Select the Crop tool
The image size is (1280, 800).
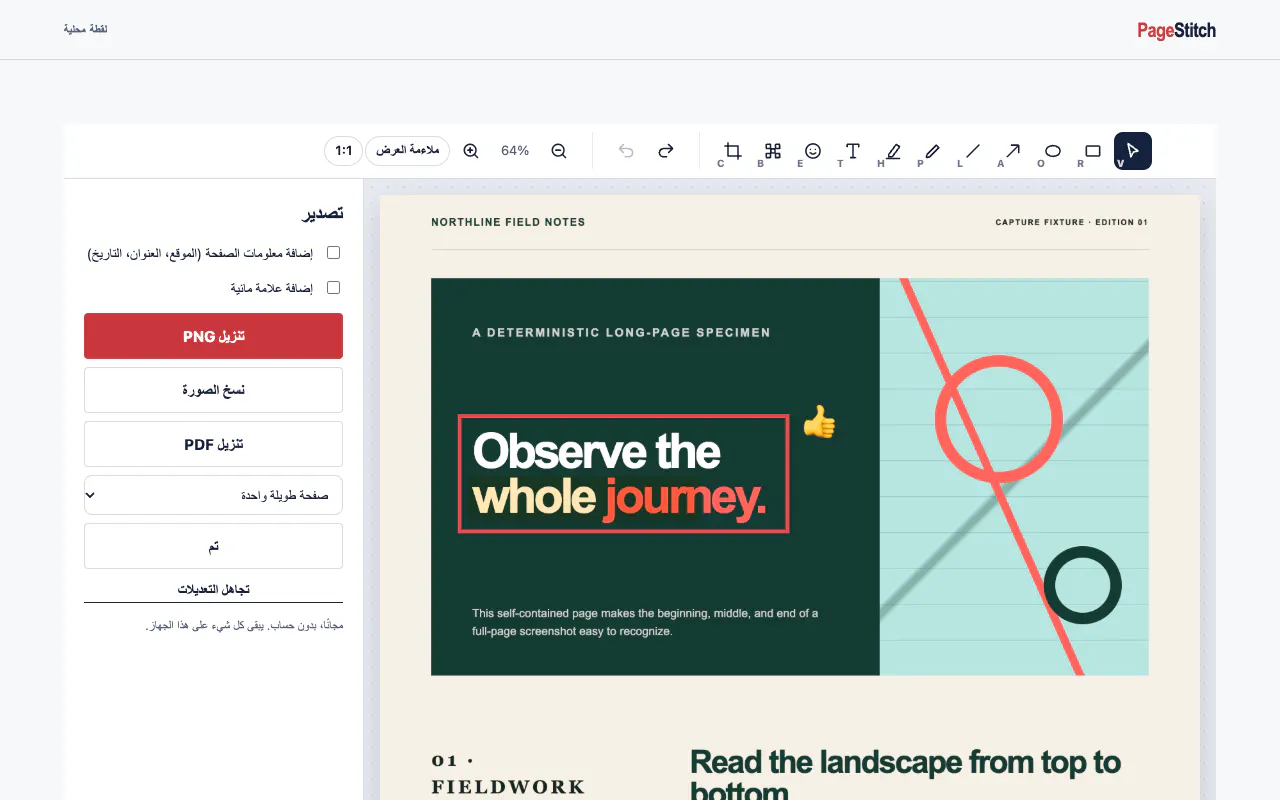click(x=733, y=151)
